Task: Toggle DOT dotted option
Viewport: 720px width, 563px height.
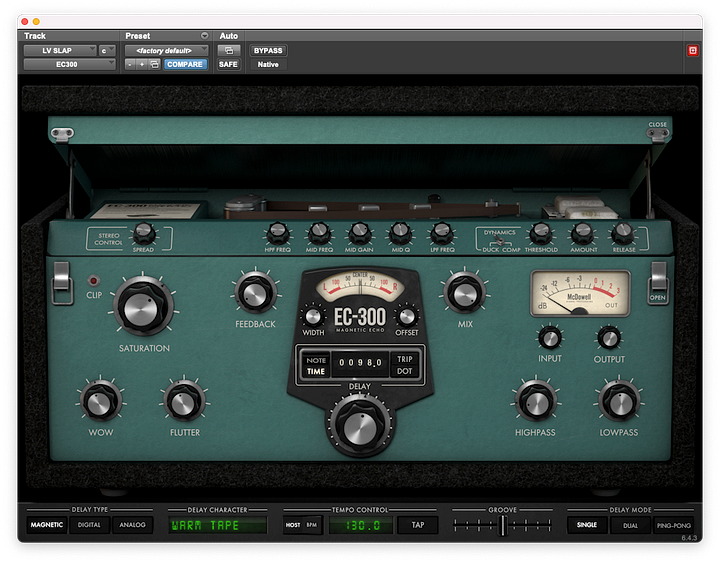Action: coord(405,371)
